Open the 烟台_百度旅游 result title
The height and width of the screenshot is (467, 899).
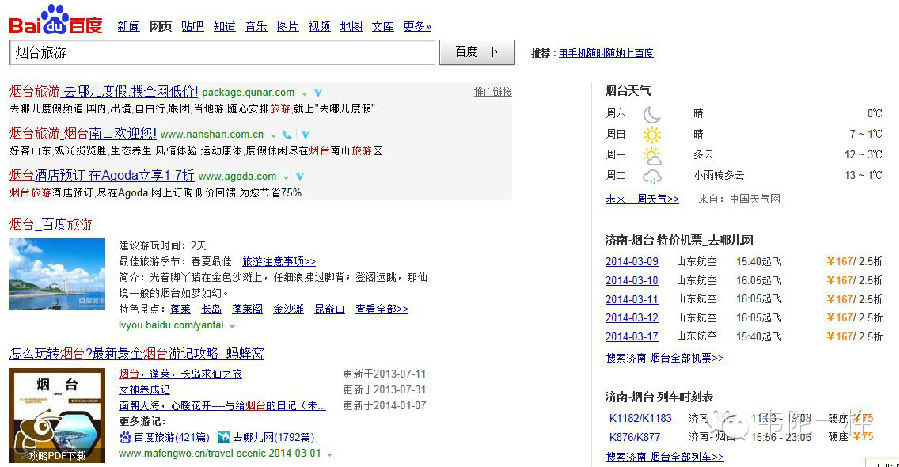(x=50, y=224)
